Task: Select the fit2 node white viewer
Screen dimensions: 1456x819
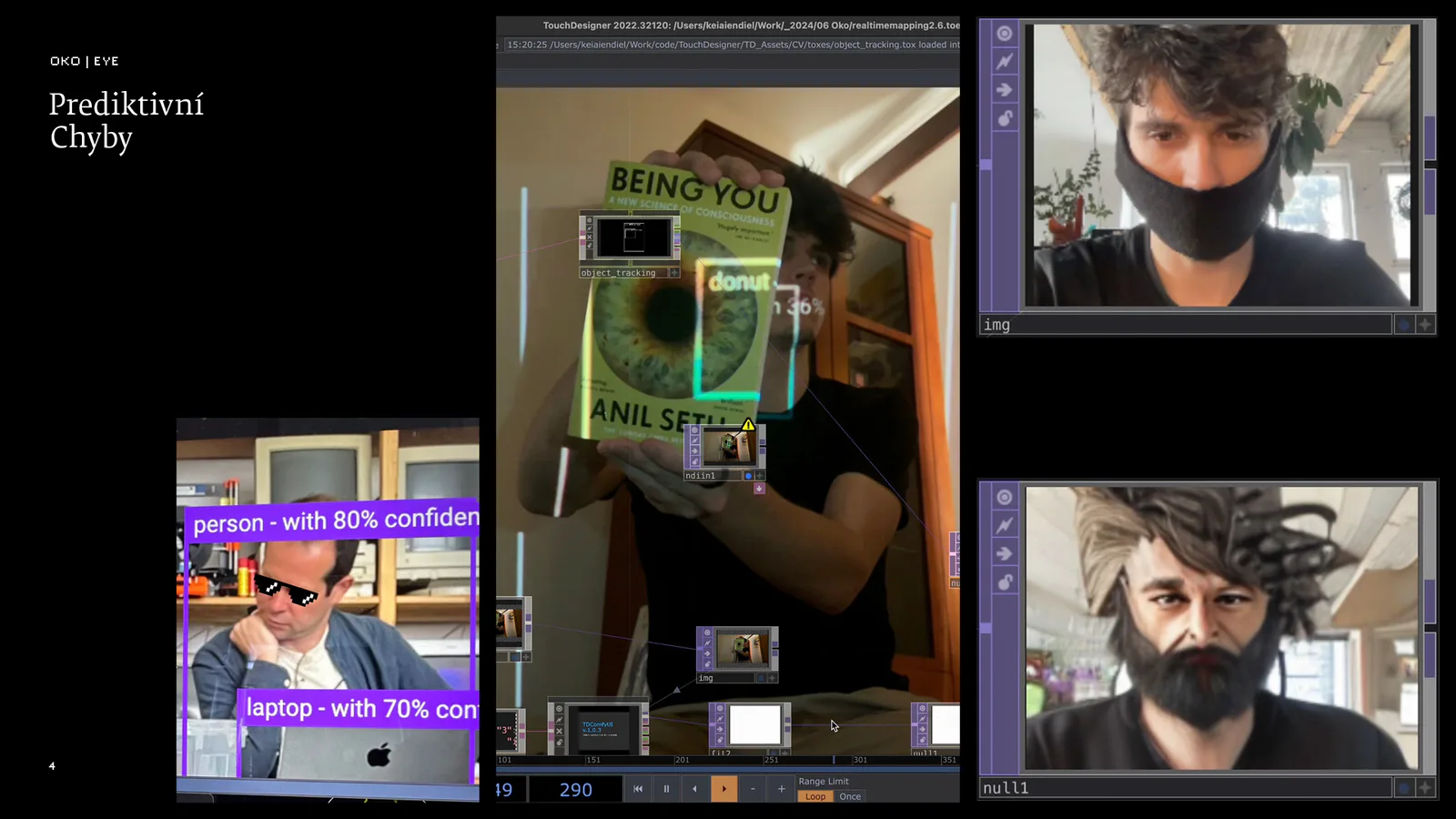Action: point(755,725)
